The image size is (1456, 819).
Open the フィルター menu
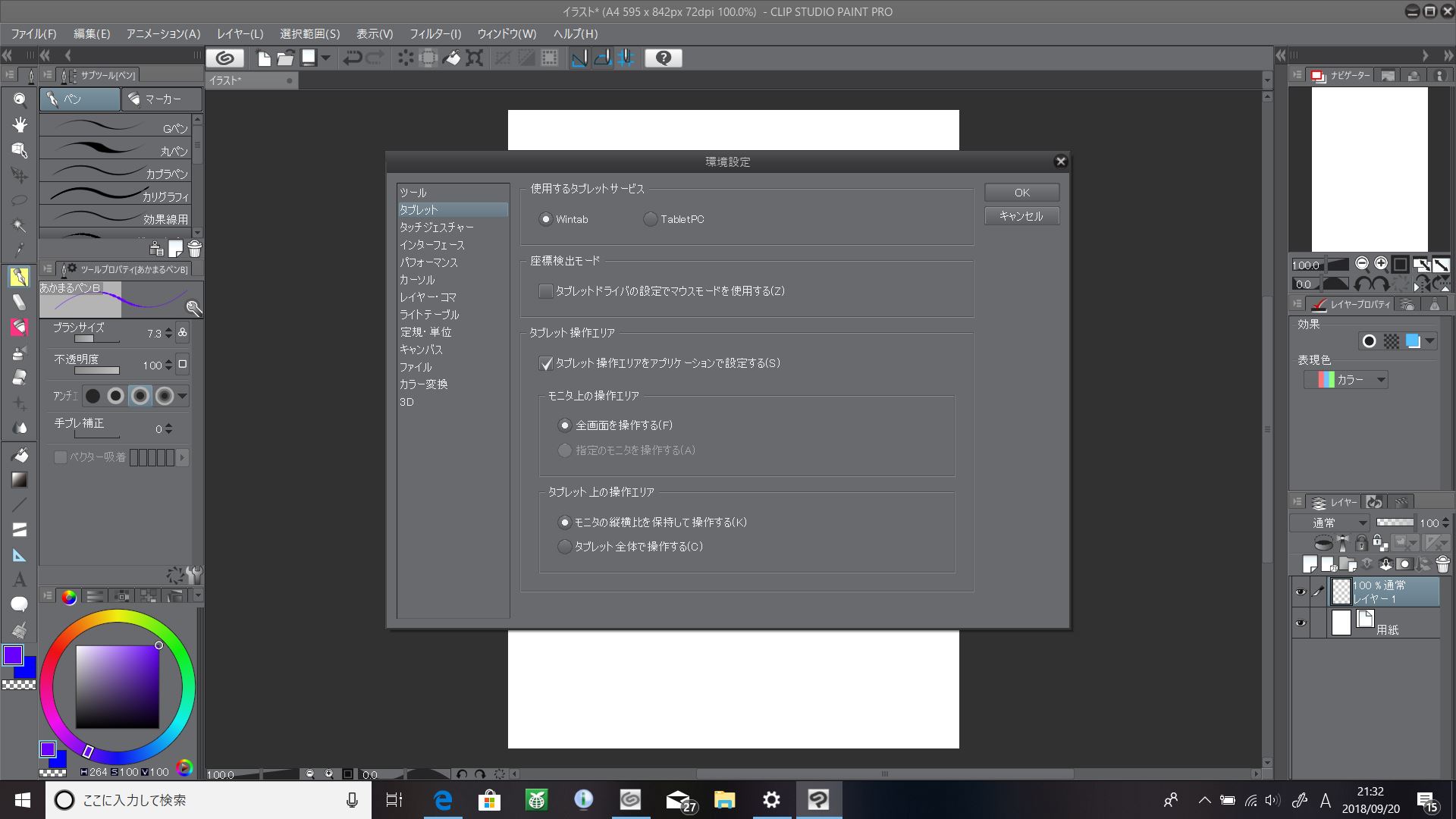(435, 33)
